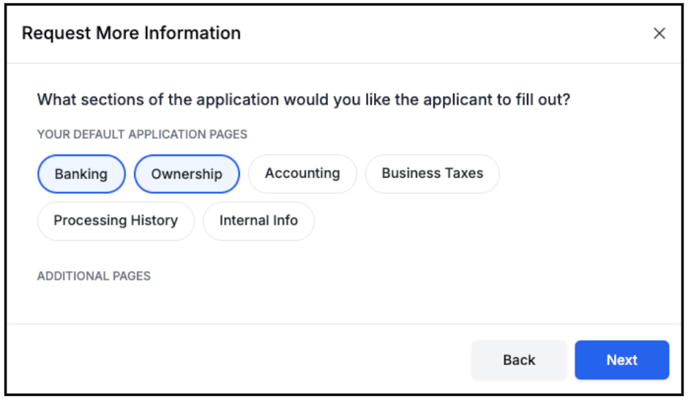688x401 pixels.
Task: Click the Your Default Application Pages label
Action: click(x=142, y=134)
